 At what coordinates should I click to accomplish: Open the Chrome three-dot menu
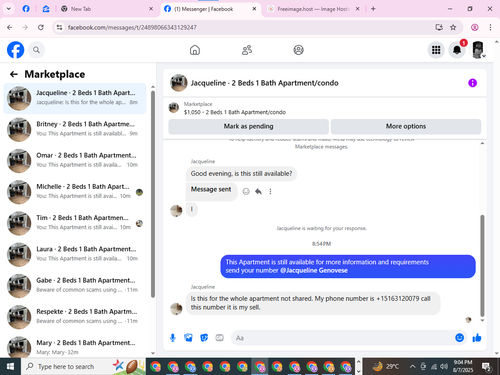pos(490,27)
